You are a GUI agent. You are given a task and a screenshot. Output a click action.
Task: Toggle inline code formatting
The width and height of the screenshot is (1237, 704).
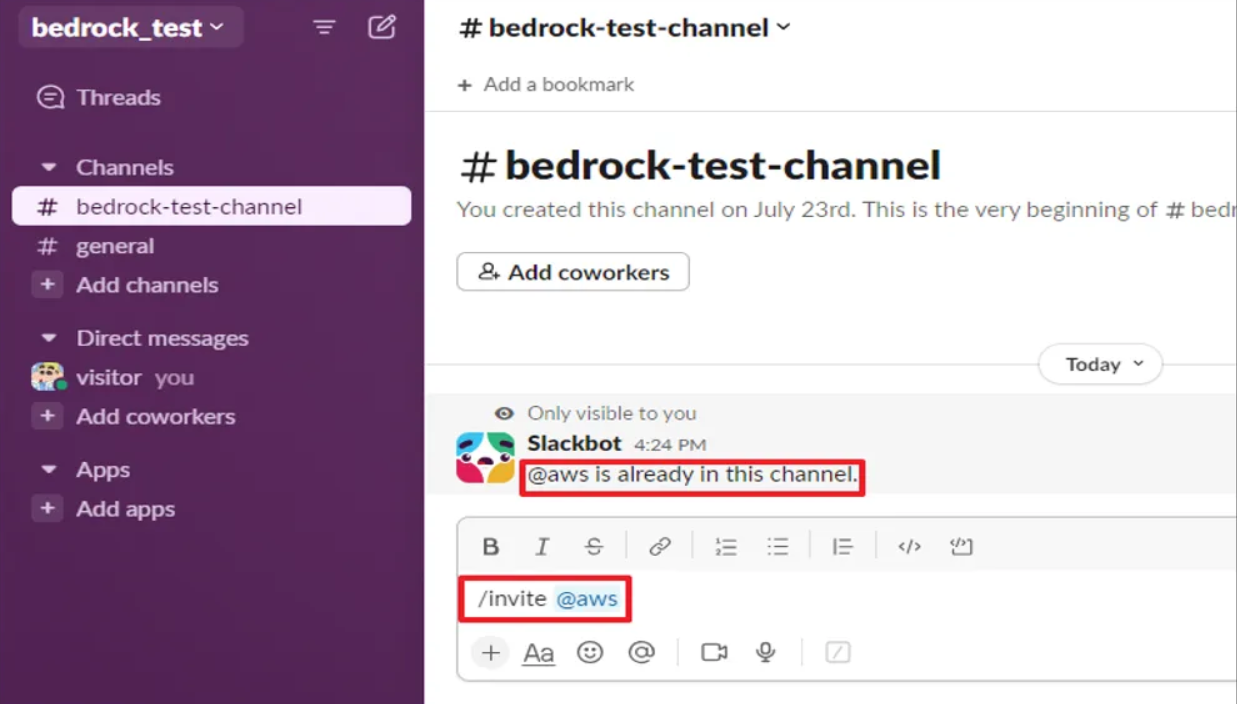point(909,546)
